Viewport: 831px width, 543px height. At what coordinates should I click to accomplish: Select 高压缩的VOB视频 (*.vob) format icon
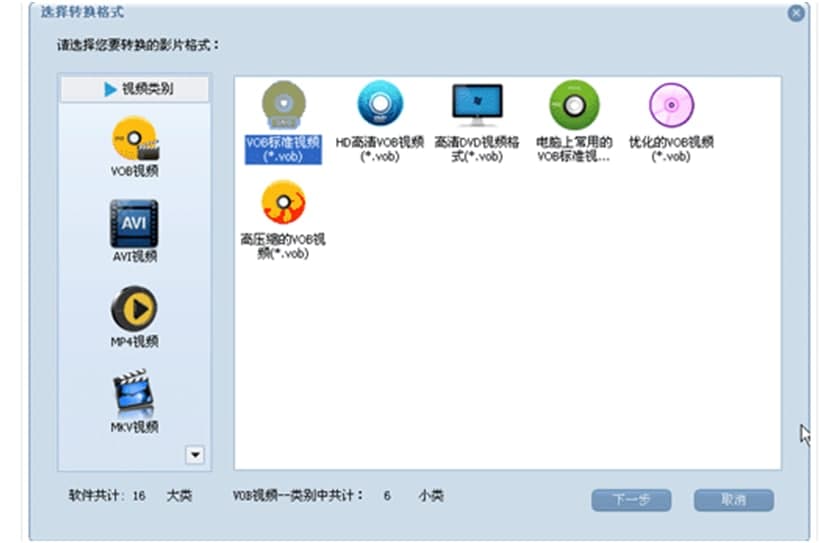point(284,202)
